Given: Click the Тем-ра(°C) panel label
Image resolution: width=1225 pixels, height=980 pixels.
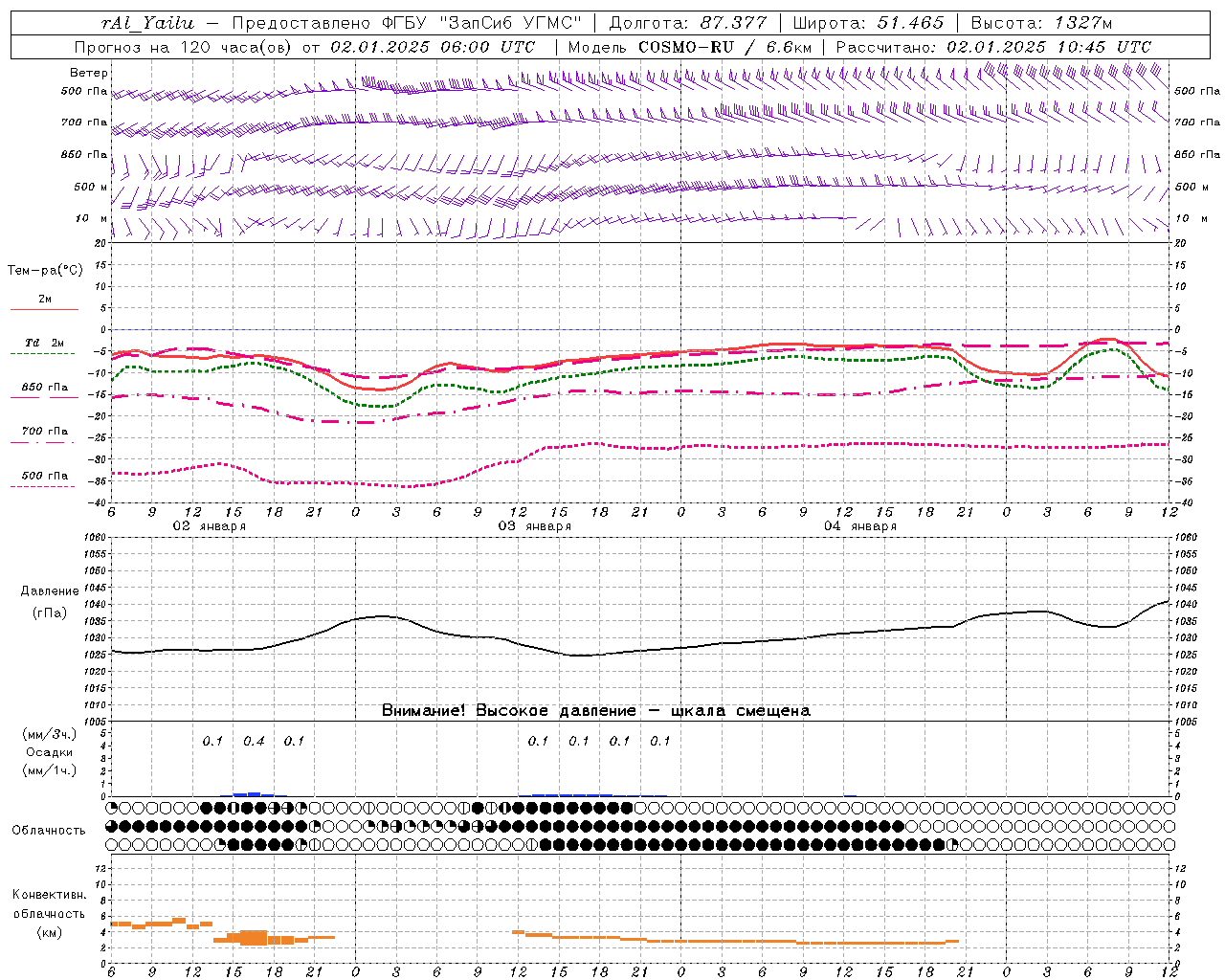Looking at the screenshot, I should [x=45, y=271].
